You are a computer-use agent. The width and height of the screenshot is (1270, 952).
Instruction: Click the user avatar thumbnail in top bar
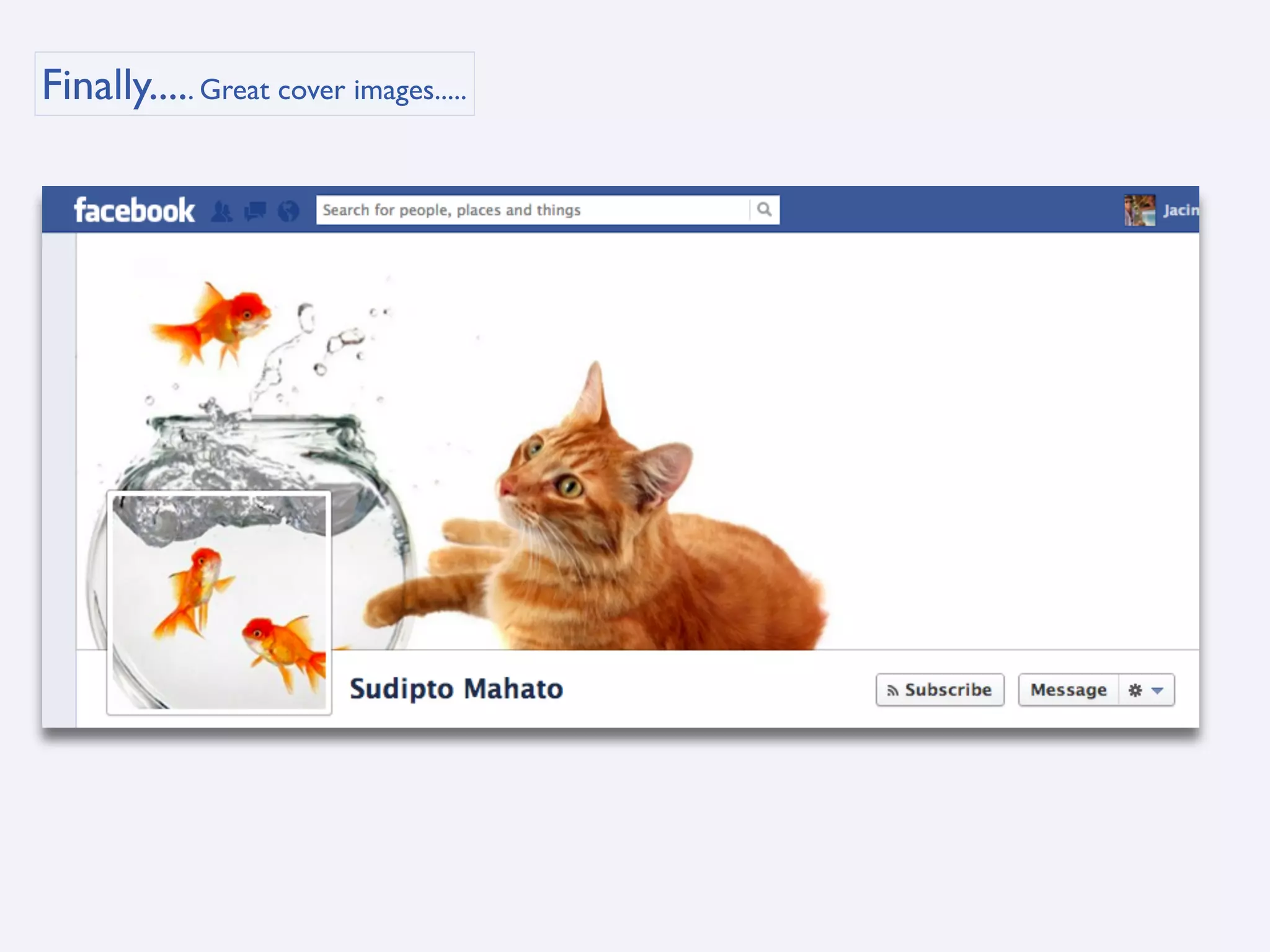click(x=1140, y=210)
